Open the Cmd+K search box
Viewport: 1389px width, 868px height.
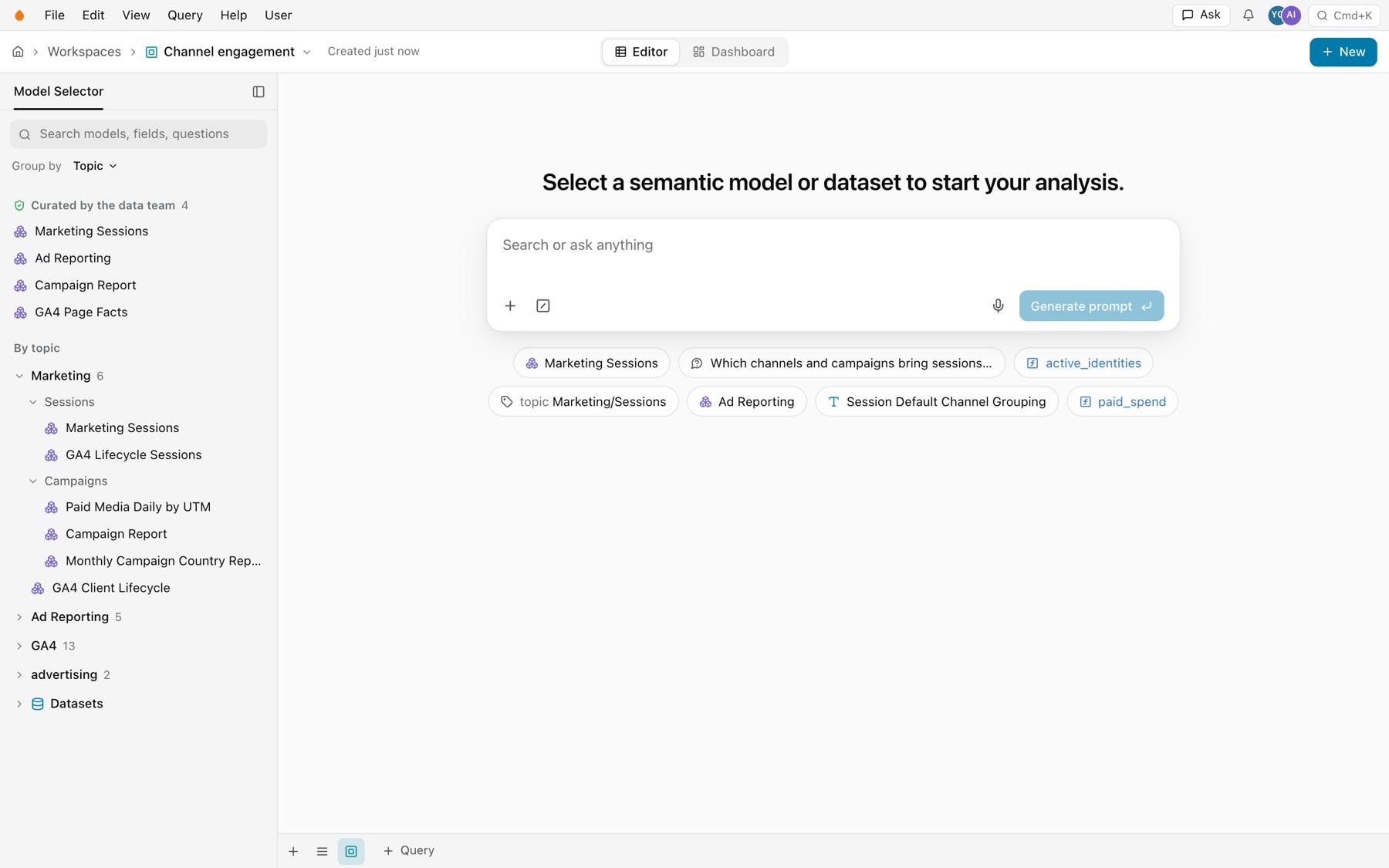(1343, 15)
